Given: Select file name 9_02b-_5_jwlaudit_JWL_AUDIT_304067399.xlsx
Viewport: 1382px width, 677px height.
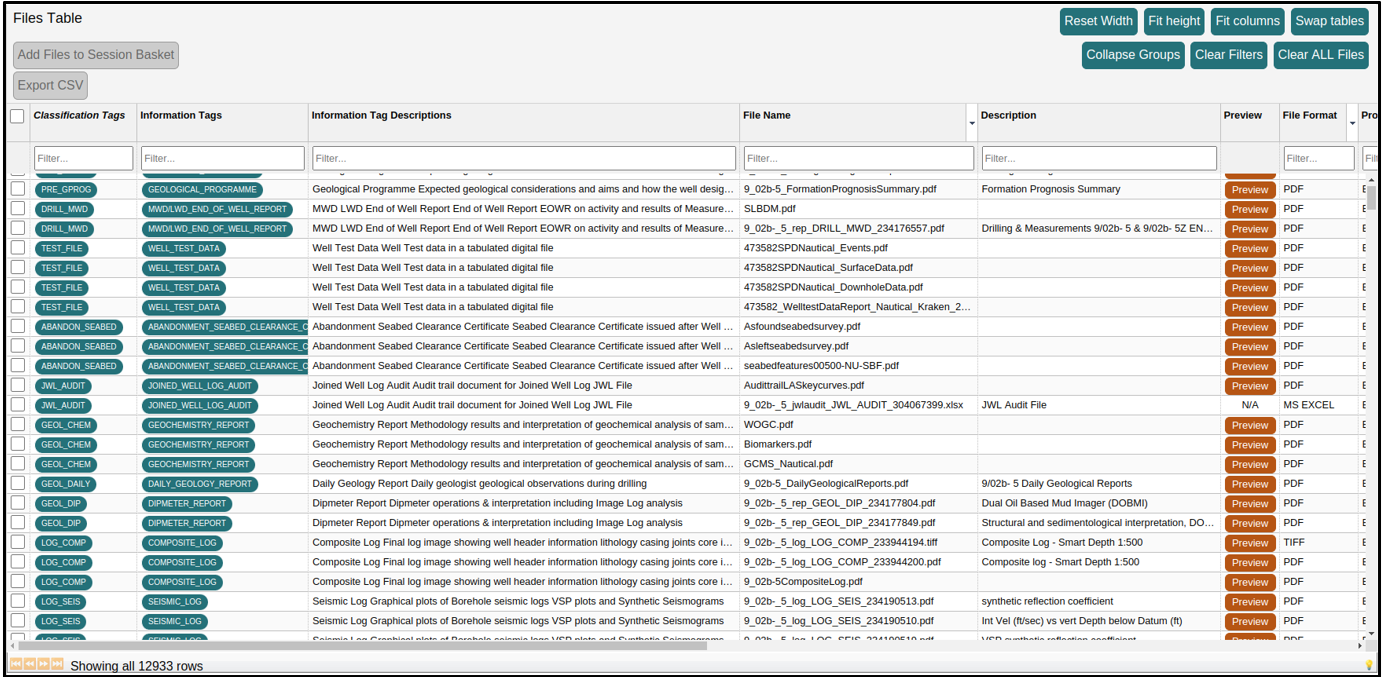Looking at the screenshot, I should (x=853, y=405).
